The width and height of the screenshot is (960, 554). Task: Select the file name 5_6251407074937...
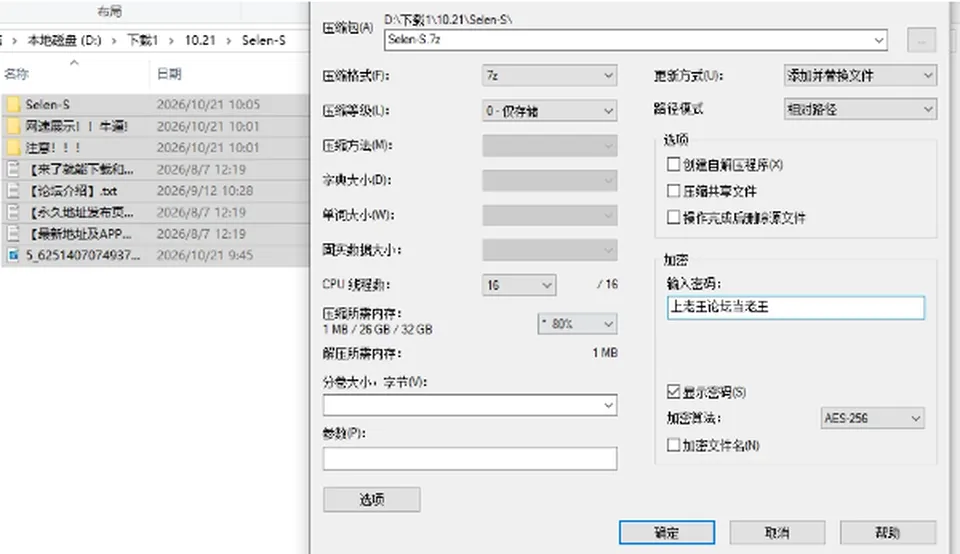(x=83, y=255)
